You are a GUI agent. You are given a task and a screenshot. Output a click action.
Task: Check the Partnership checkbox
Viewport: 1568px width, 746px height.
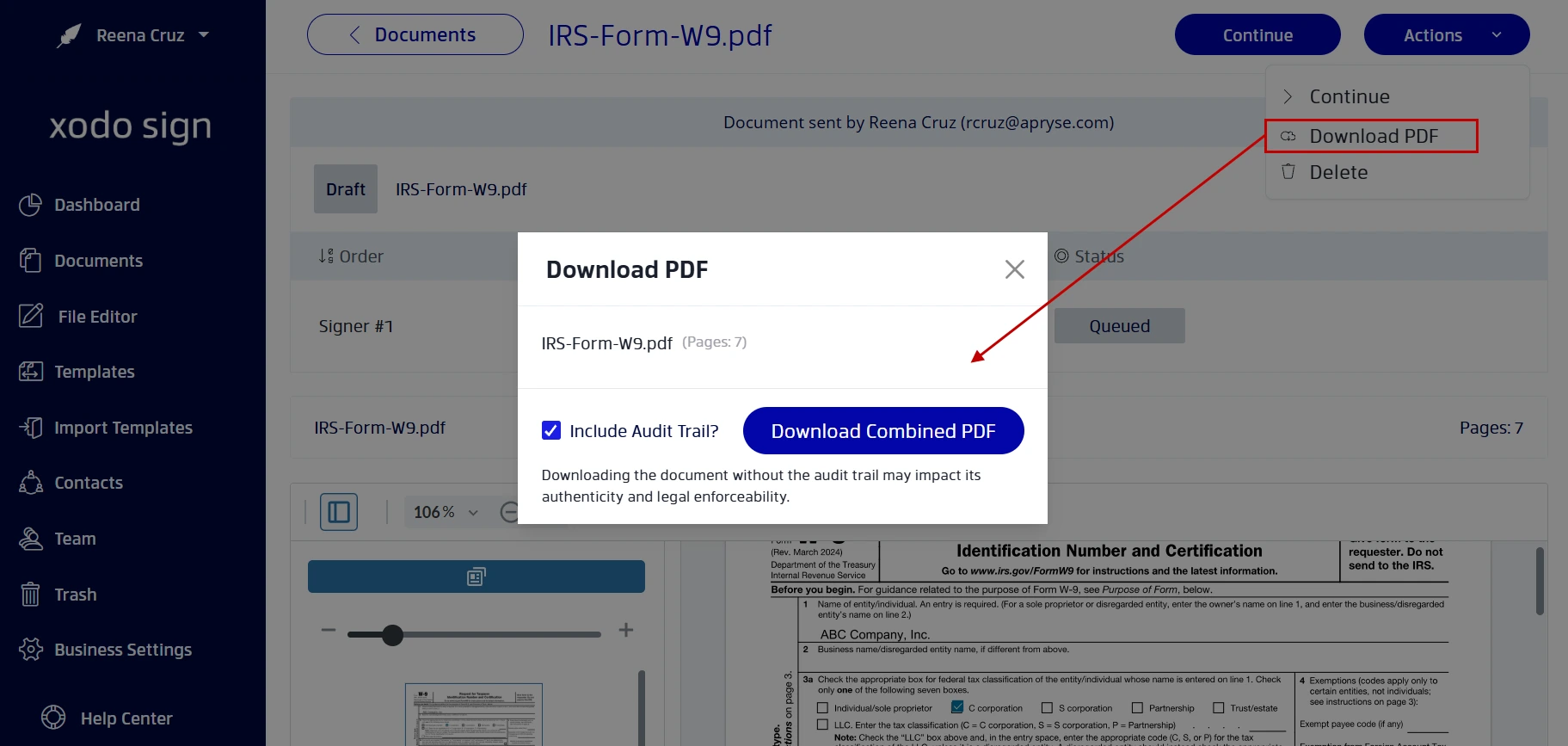pos(1137,708)
